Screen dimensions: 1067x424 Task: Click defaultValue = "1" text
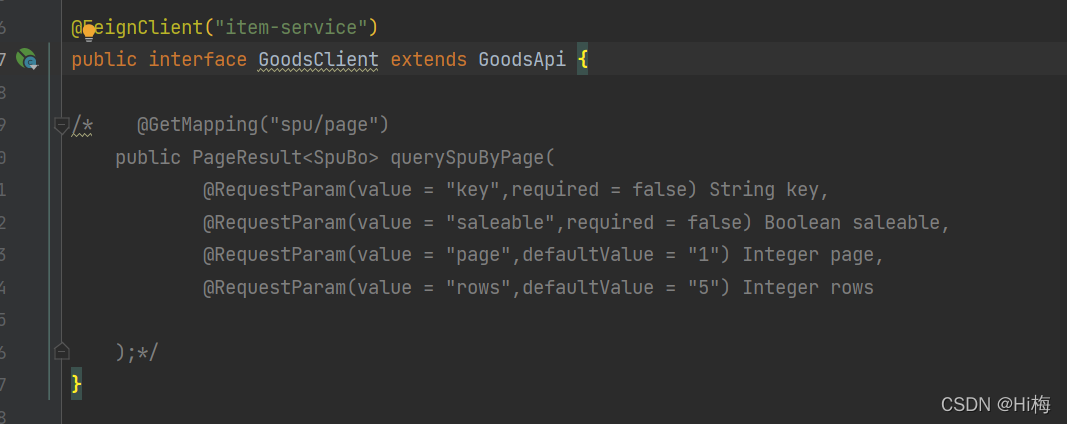621,255
